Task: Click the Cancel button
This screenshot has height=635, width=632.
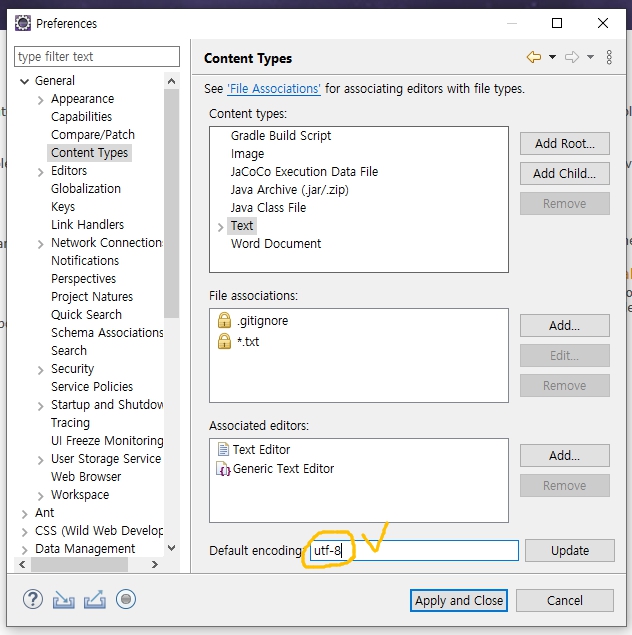Action: (565, 600)
